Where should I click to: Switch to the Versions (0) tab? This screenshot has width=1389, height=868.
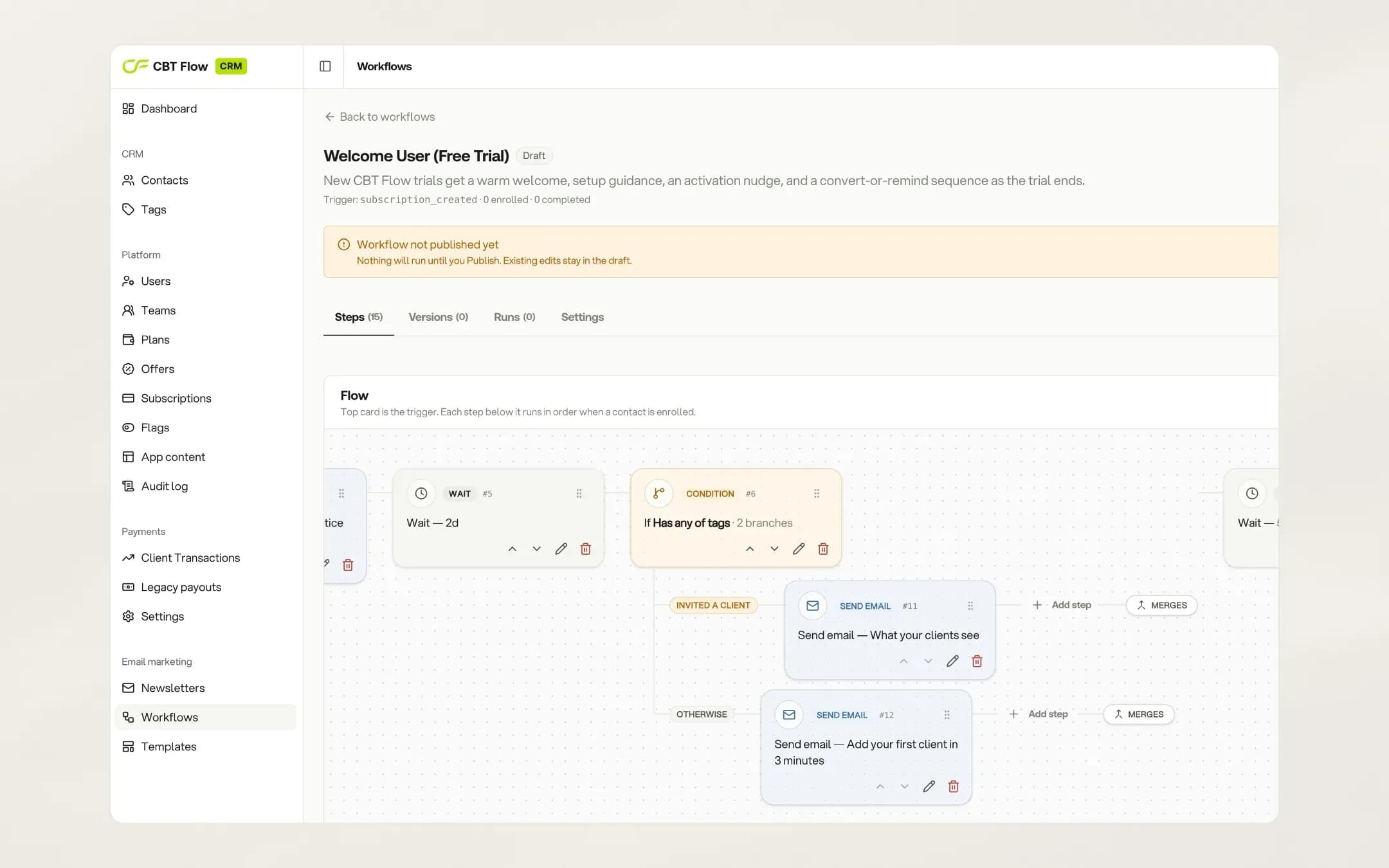point(439,317)
